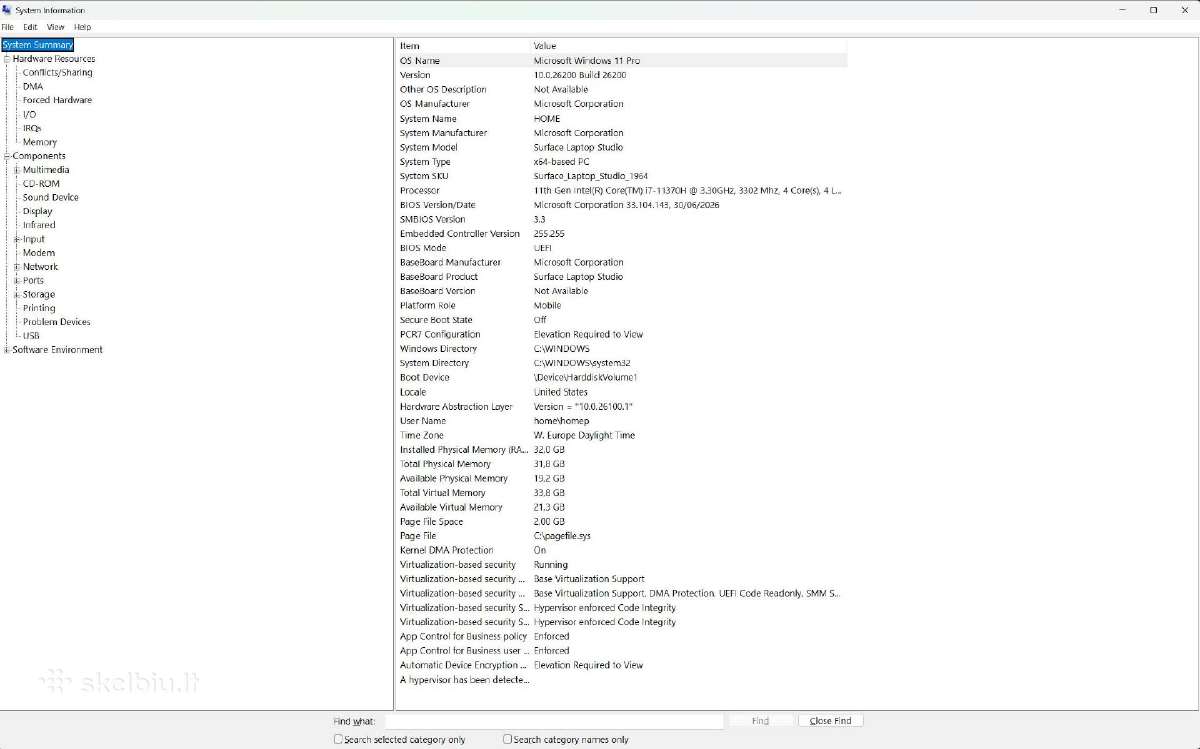This screenshot has height=749, width=1200.
Task: Click the Value column header
Action: click(x=689, y=46)
